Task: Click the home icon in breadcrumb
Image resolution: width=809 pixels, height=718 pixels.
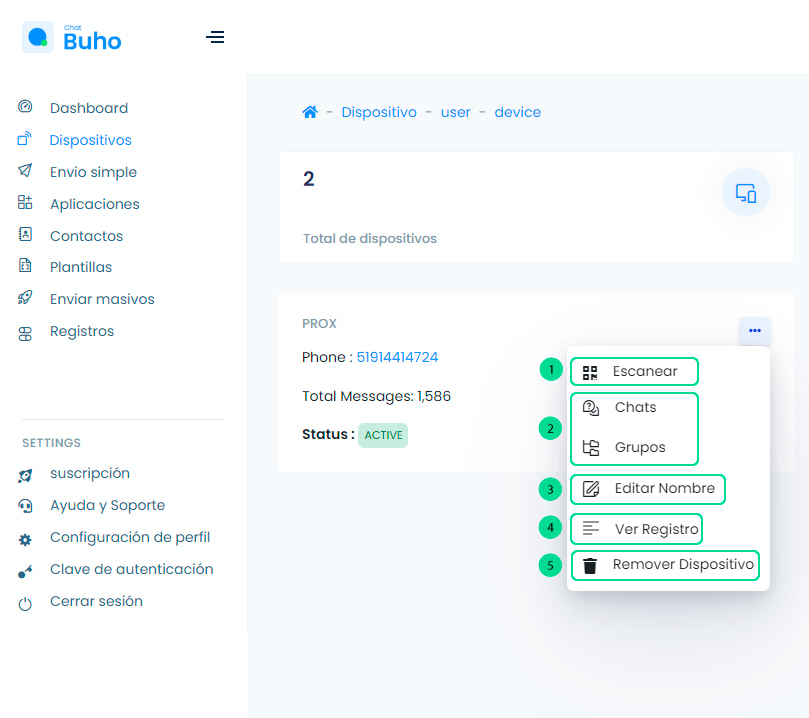Action: click(310, 112)
